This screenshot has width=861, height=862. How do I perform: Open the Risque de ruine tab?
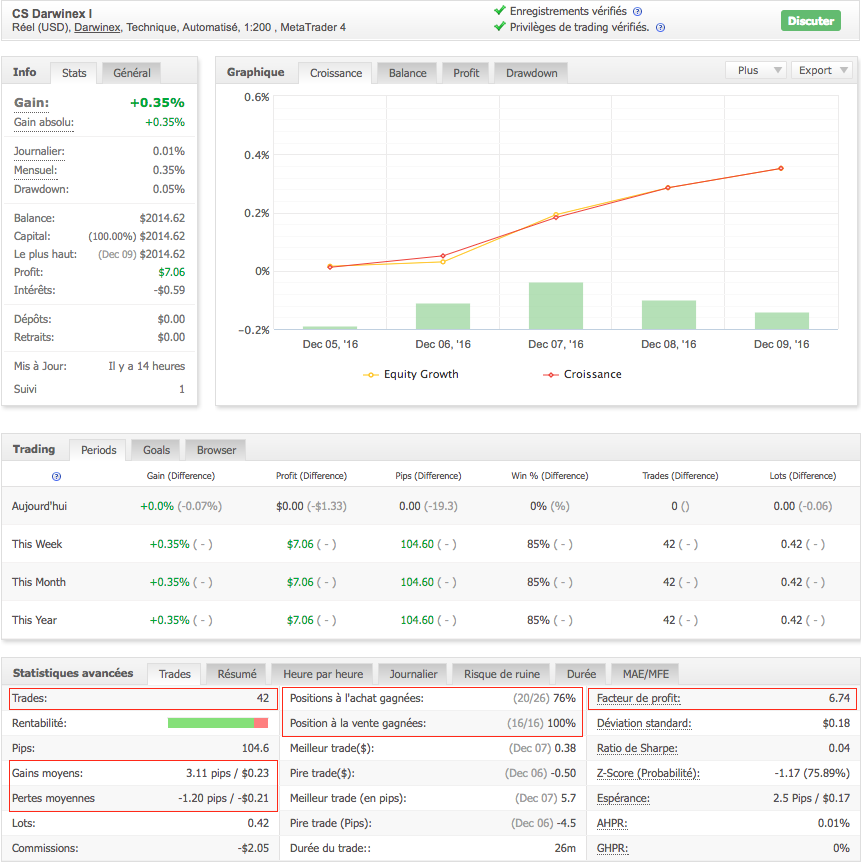point(500,674)
